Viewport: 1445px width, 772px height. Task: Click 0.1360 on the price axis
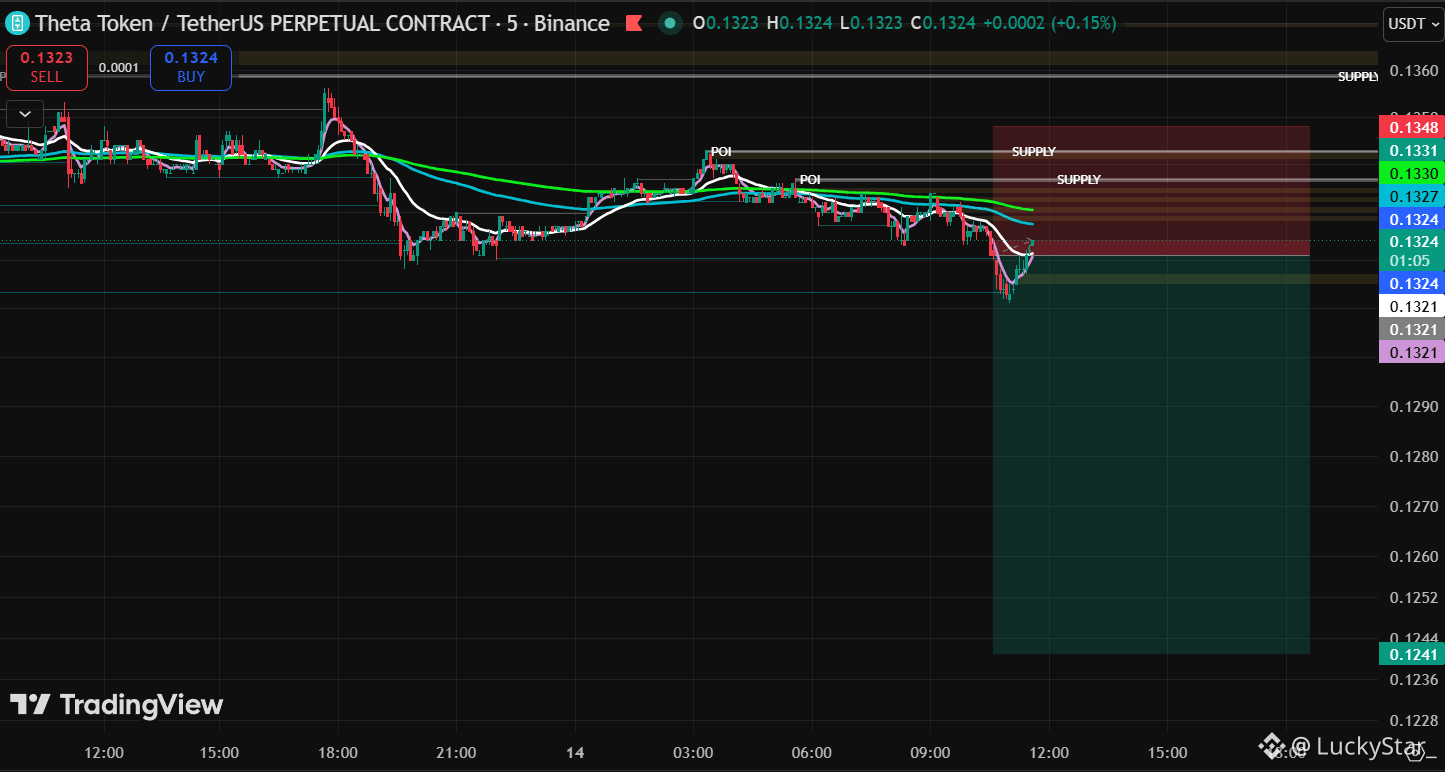click(1414, 70)
